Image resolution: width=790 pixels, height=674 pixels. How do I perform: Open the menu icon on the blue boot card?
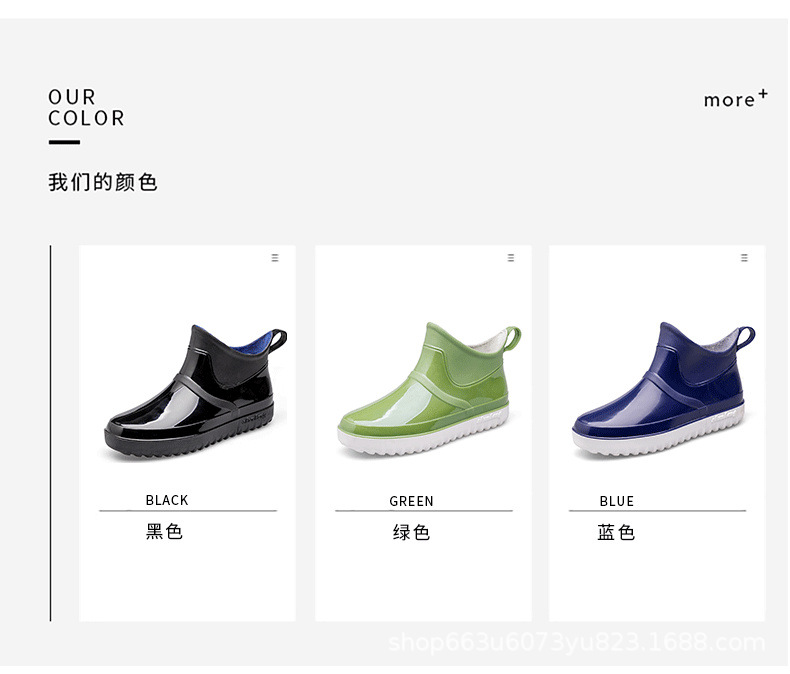click(x=744, y=258)
